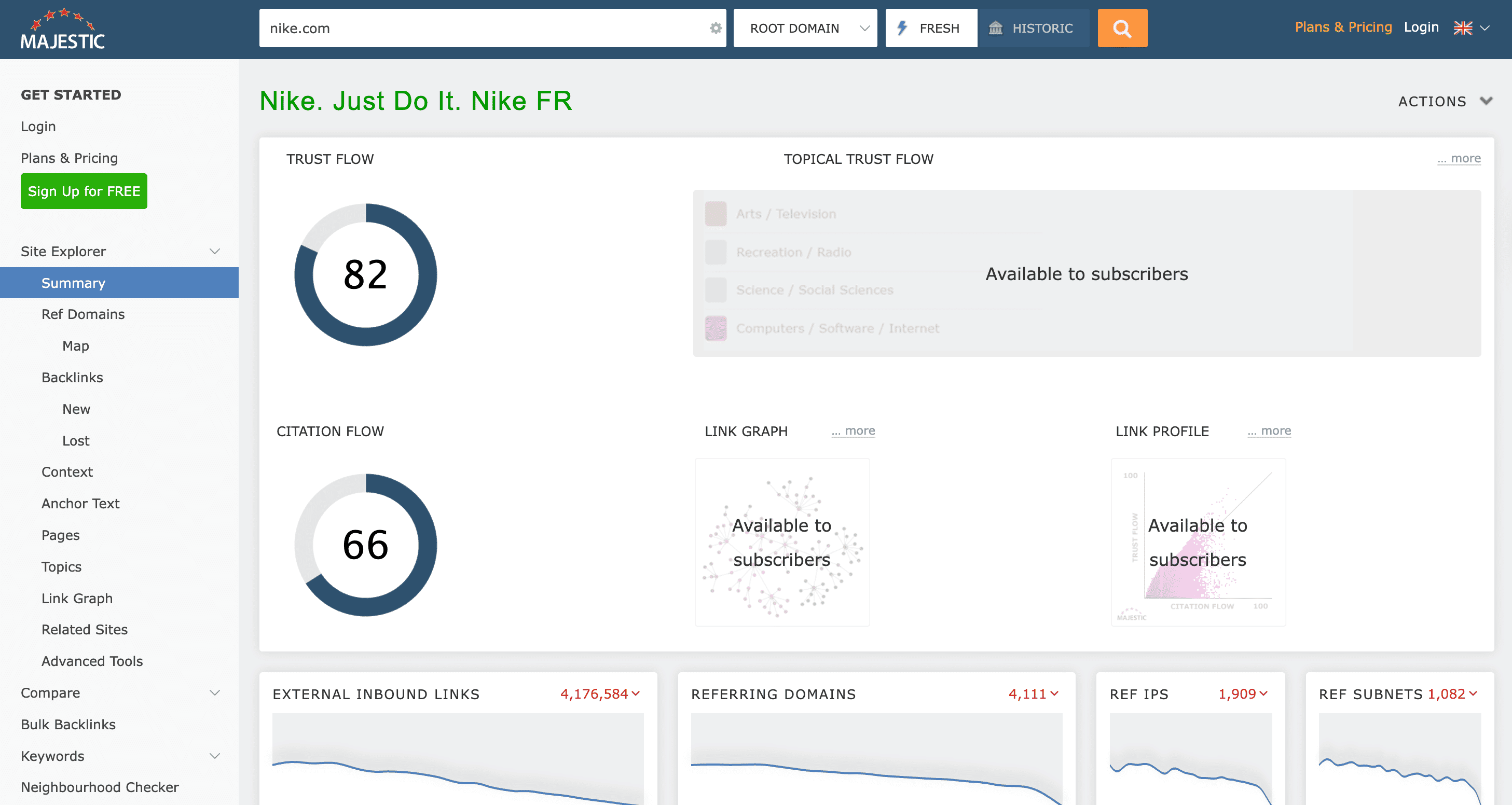Click the Link Graph preview thumbnail
This screenshot has width=1512, height=805.
click(x=782, y=542)
